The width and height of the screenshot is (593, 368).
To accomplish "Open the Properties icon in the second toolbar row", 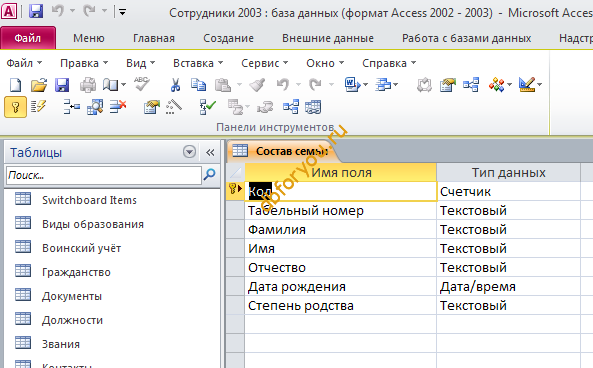I will (152, 107).
